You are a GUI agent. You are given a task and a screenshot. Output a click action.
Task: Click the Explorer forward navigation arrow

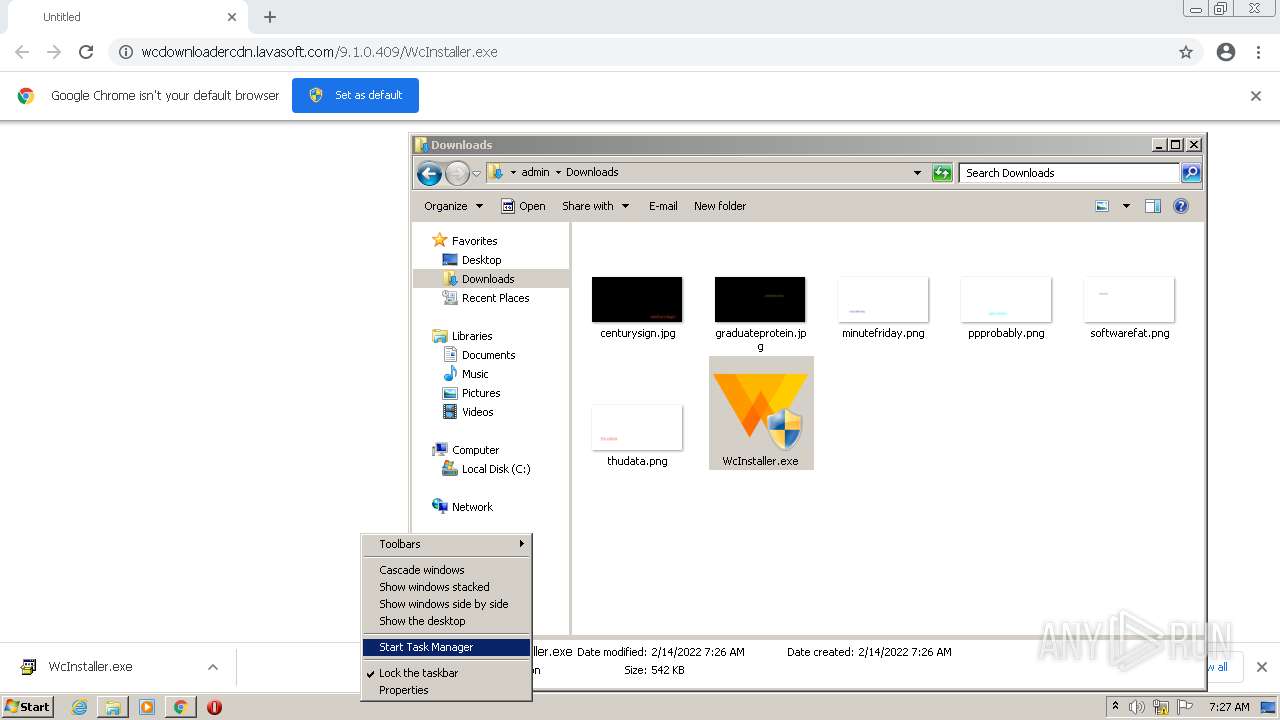(x=457, y=173)
